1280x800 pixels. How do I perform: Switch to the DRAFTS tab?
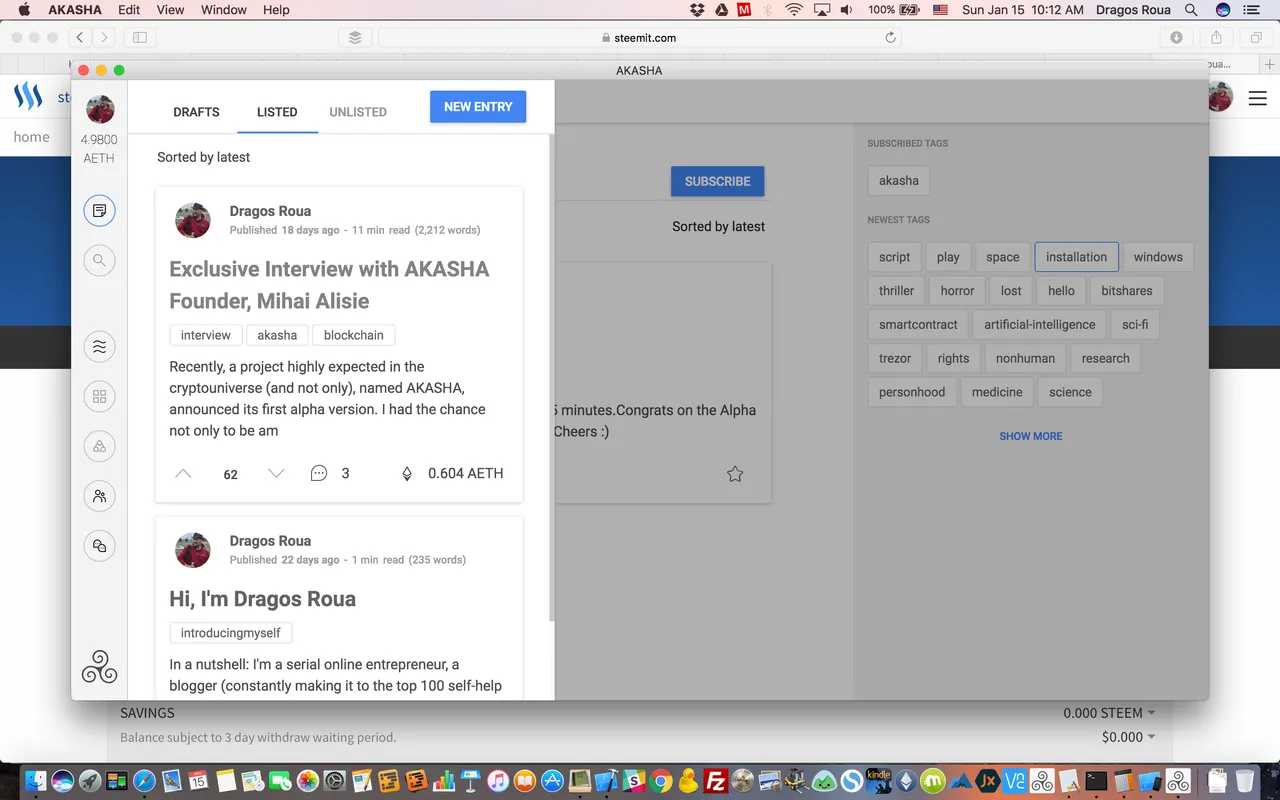[x=196, y=112]
